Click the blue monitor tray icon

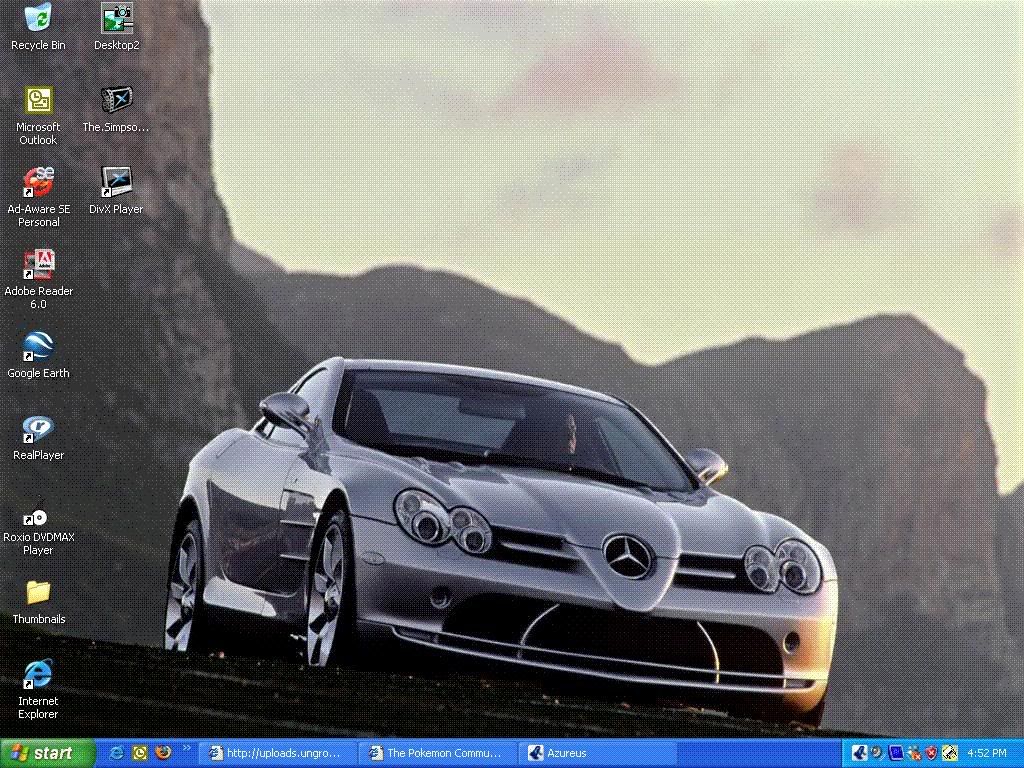coord(895,753)
